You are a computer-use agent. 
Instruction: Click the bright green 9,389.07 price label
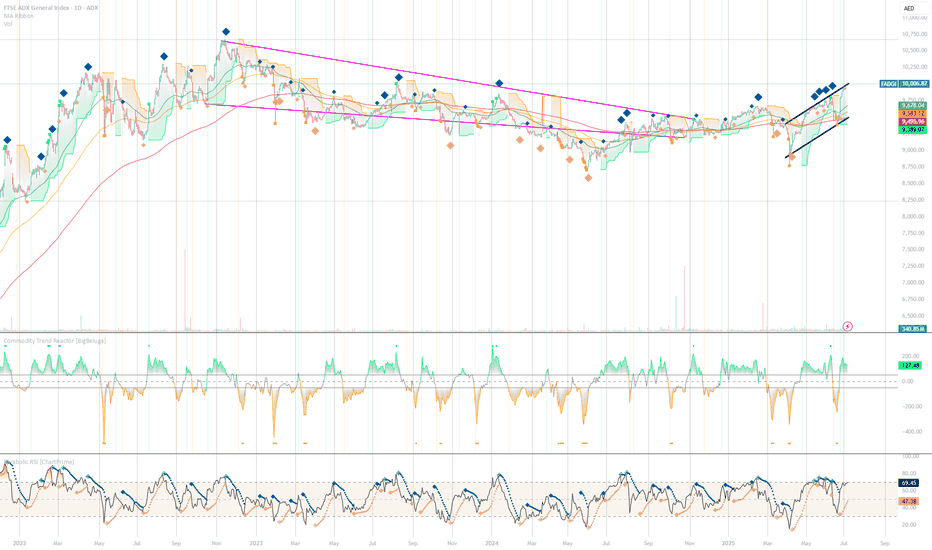coord(912,130)
